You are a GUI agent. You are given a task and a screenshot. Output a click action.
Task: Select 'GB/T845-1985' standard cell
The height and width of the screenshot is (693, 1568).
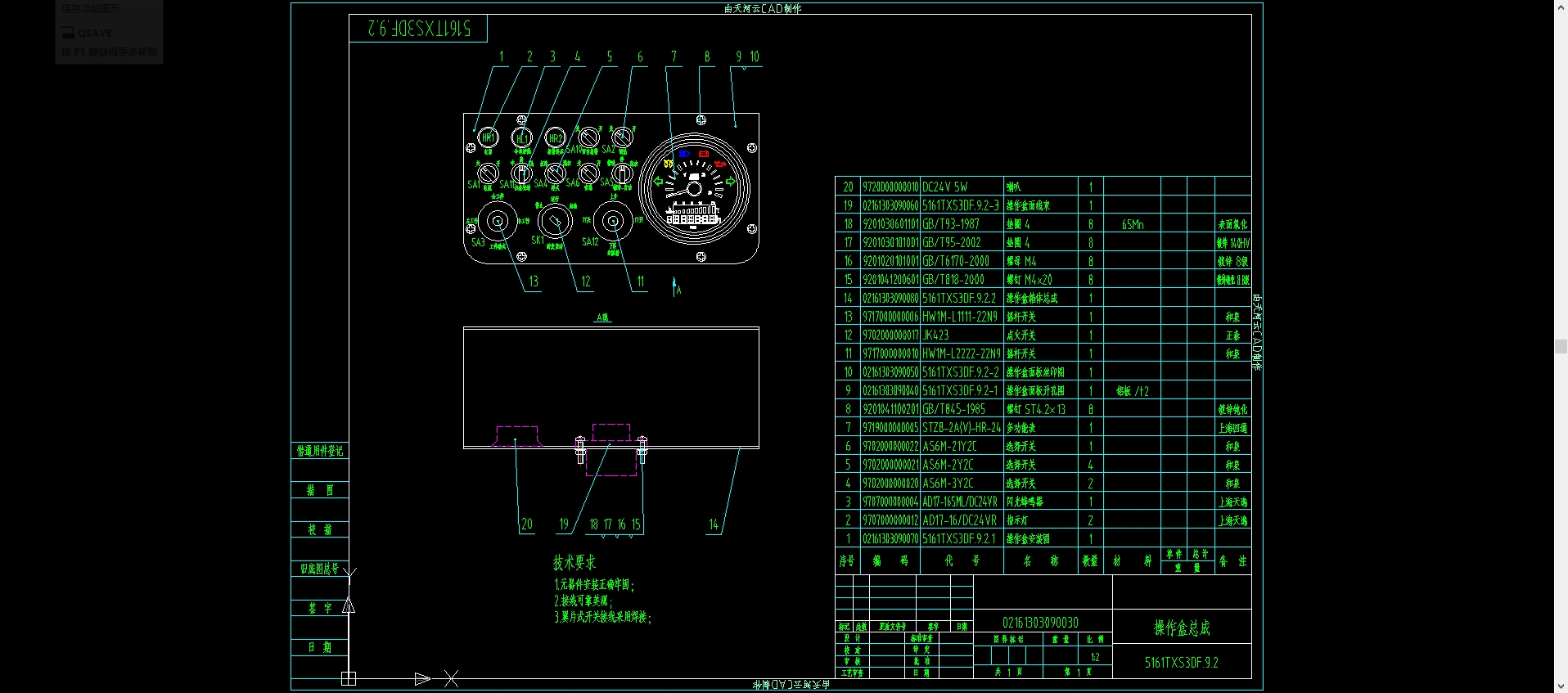pyautogui.click(x=954, y=409)
